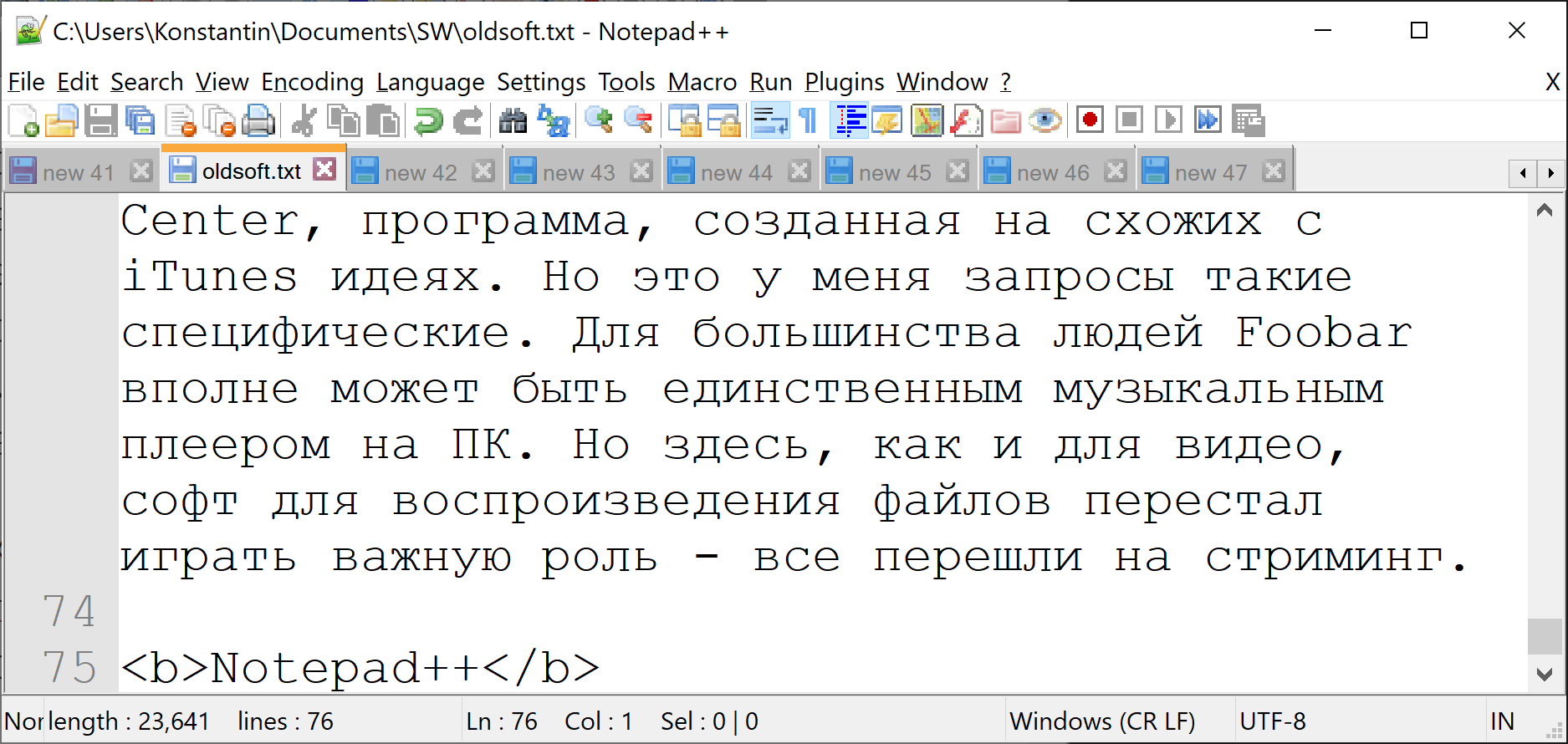This screenshot has width=1568, height=744.
Task: Toggle monitoring with the eye icon
Action: point(1044,121)
